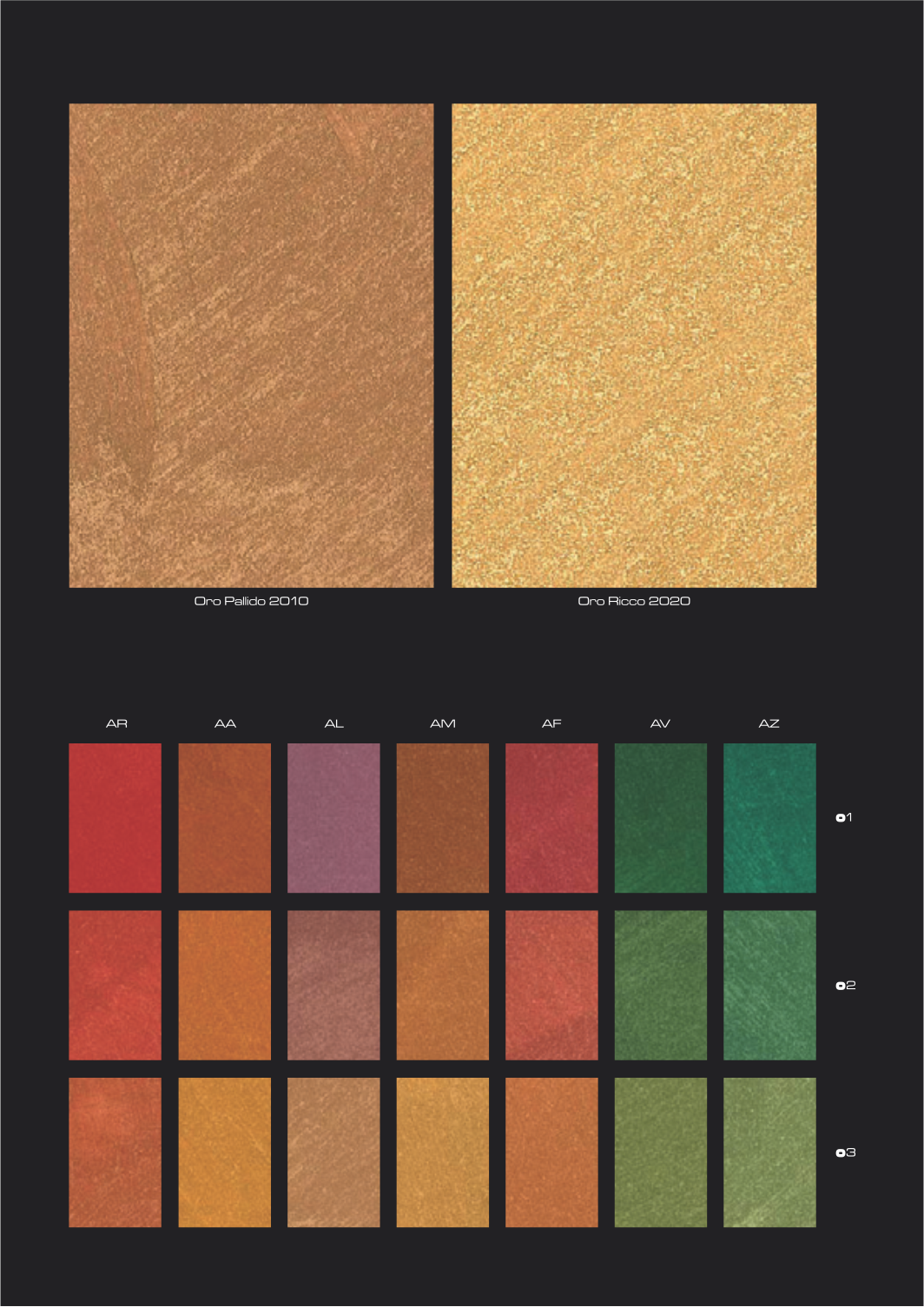This screenshot has width=924, height=1307.
Task: Click the 03 row label
Action: [x=845, y=1152]
